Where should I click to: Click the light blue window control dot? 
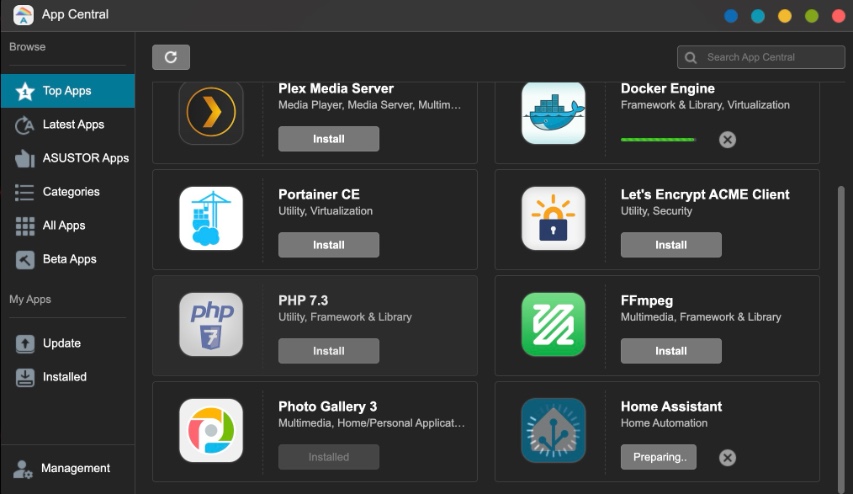[x=758, y=16]
